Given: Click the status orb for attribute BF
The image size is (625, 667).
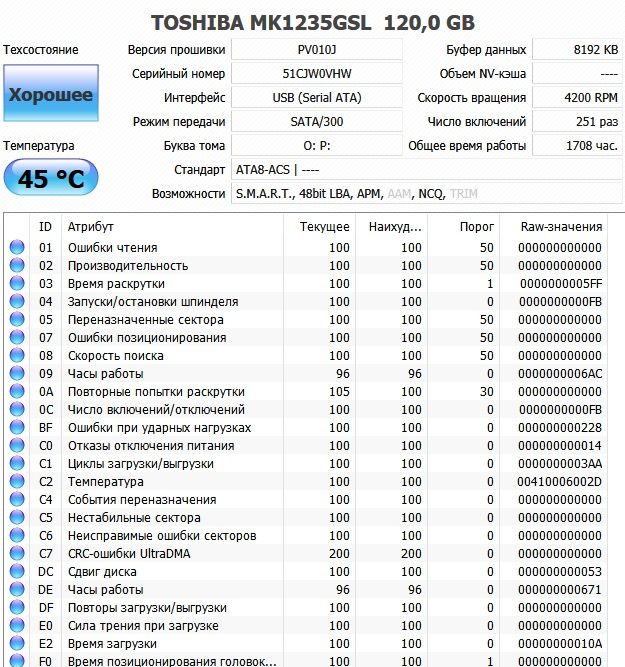Looking at the screenshot, I should [x=17, y=427].
